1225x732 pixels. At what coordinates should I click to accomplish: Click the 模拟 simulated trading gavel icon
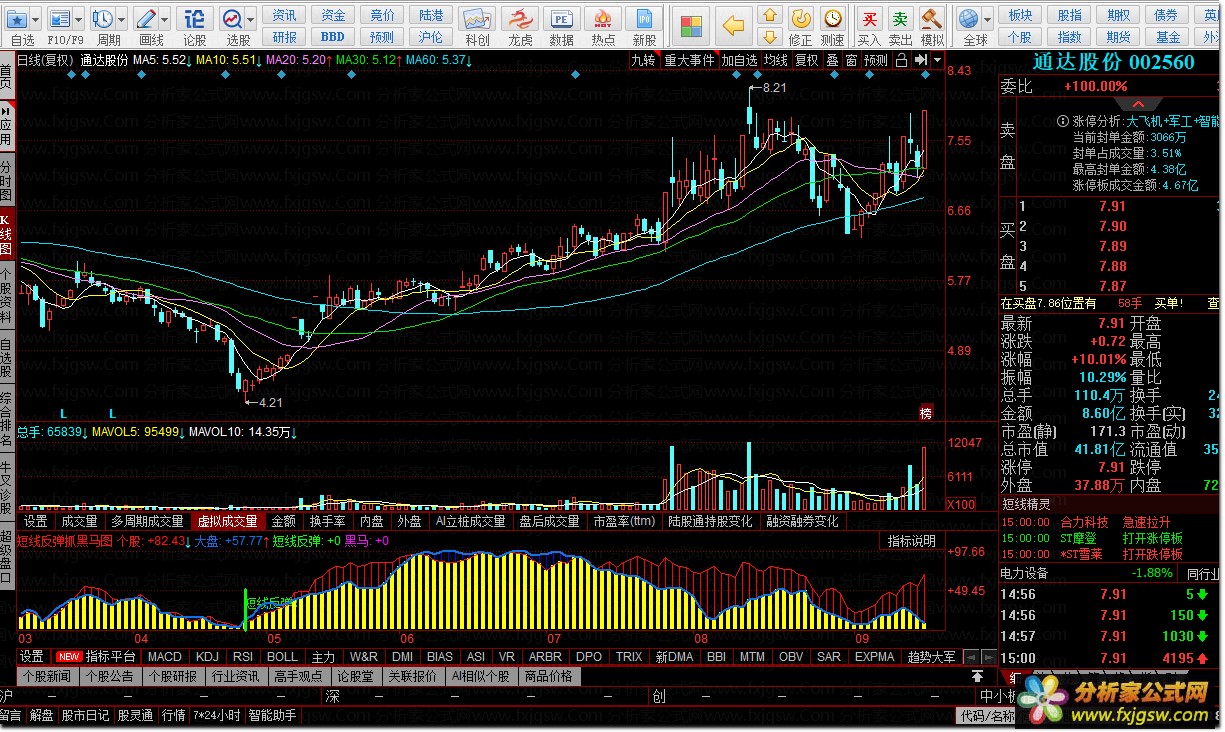932,19
